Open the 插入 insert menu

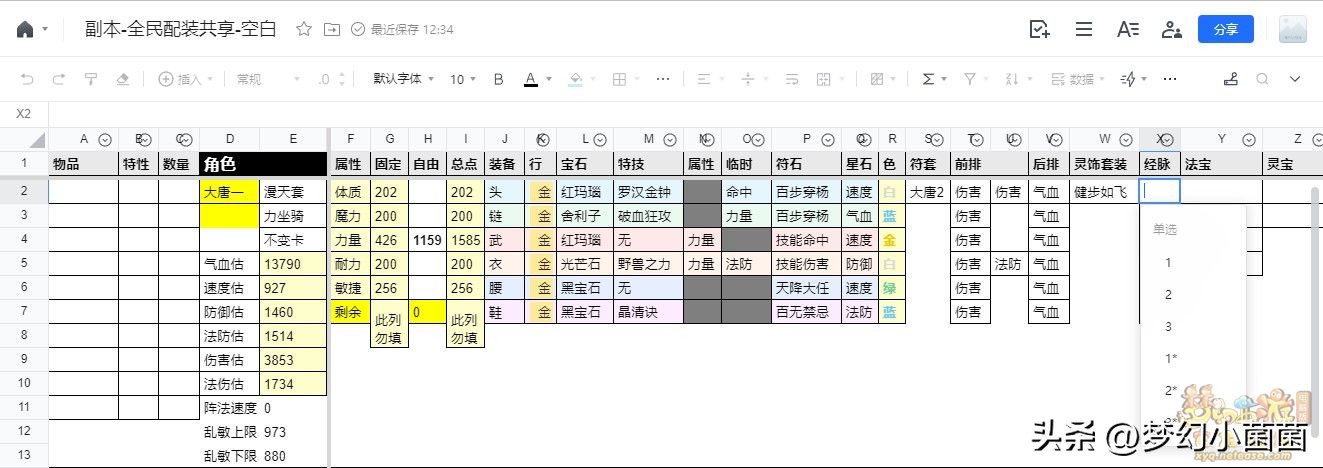point(187,79)
